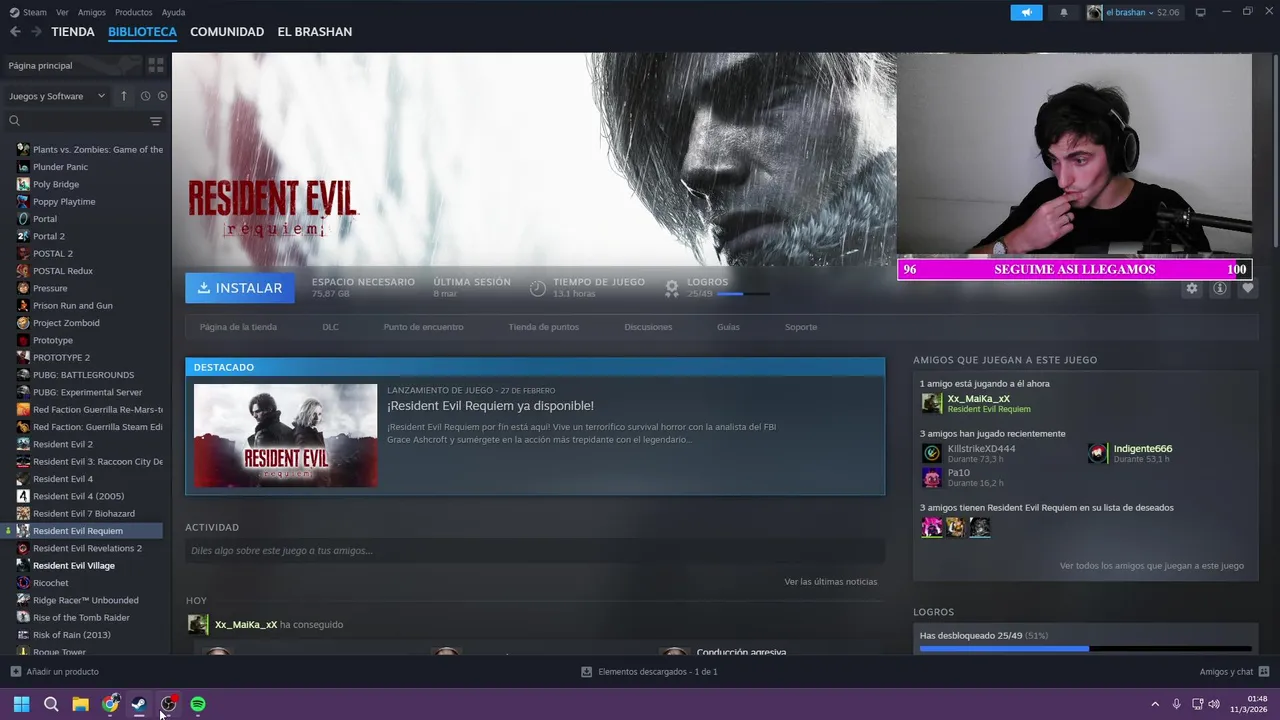
Task: Open Spotify from the Windows taskbar
Action: coord(198,704)
